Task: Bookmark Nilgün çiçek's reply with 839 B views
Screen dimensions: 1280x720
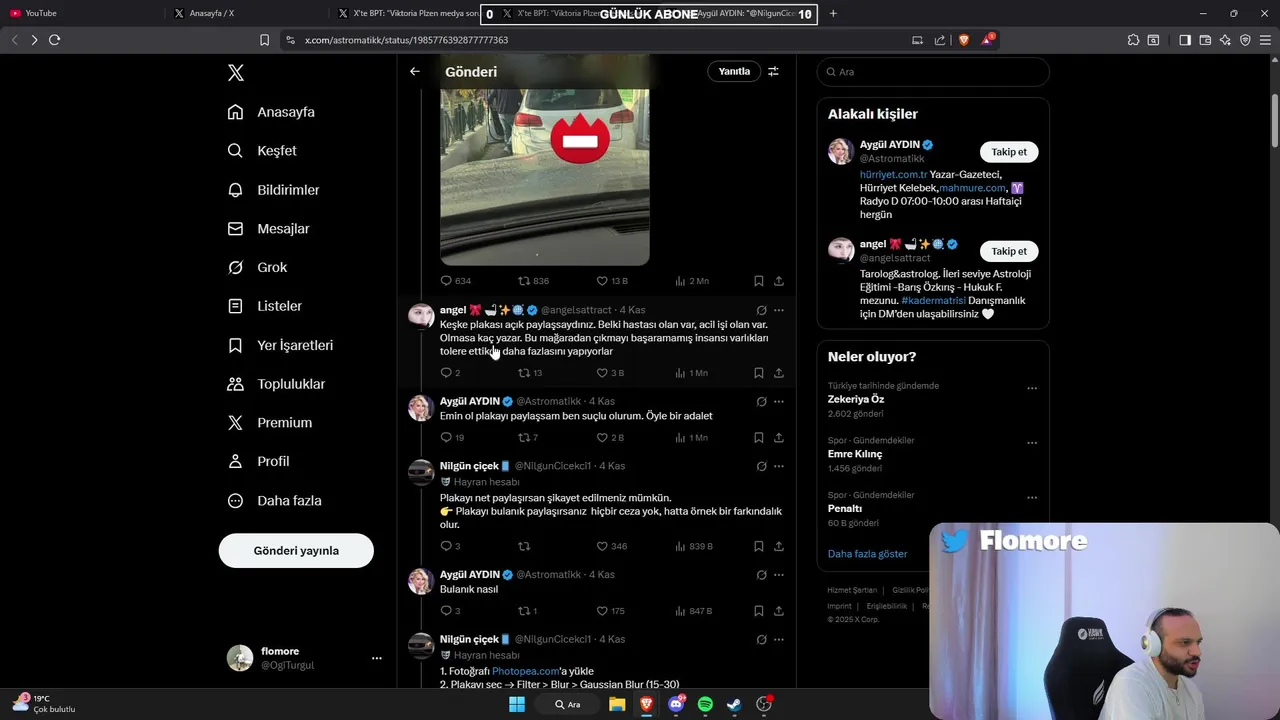Action: tap(759, 546)
